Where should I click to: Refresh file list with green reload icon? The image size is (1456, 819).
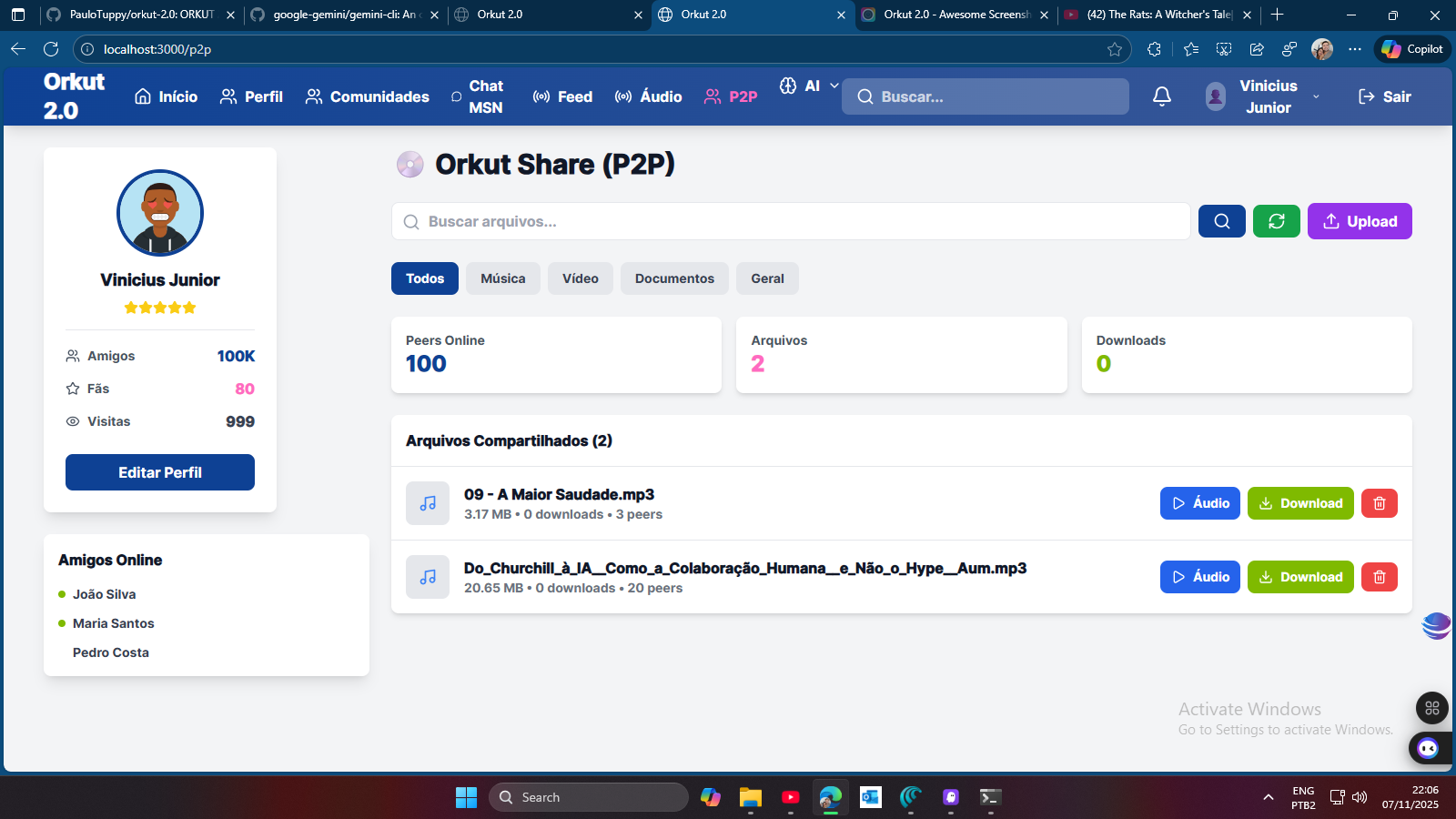1276,221
